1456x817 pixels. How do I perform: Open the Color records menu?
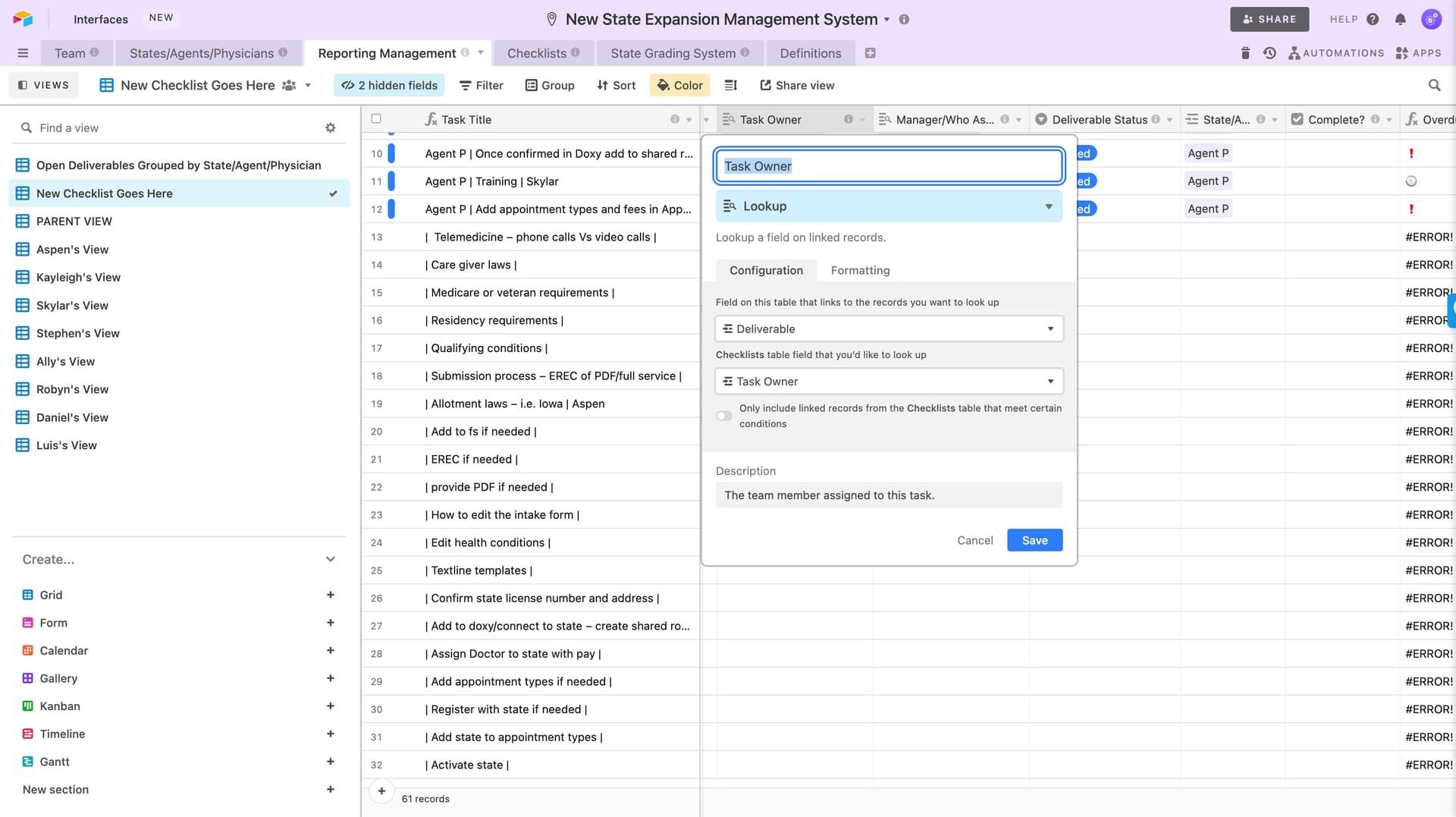679,86
